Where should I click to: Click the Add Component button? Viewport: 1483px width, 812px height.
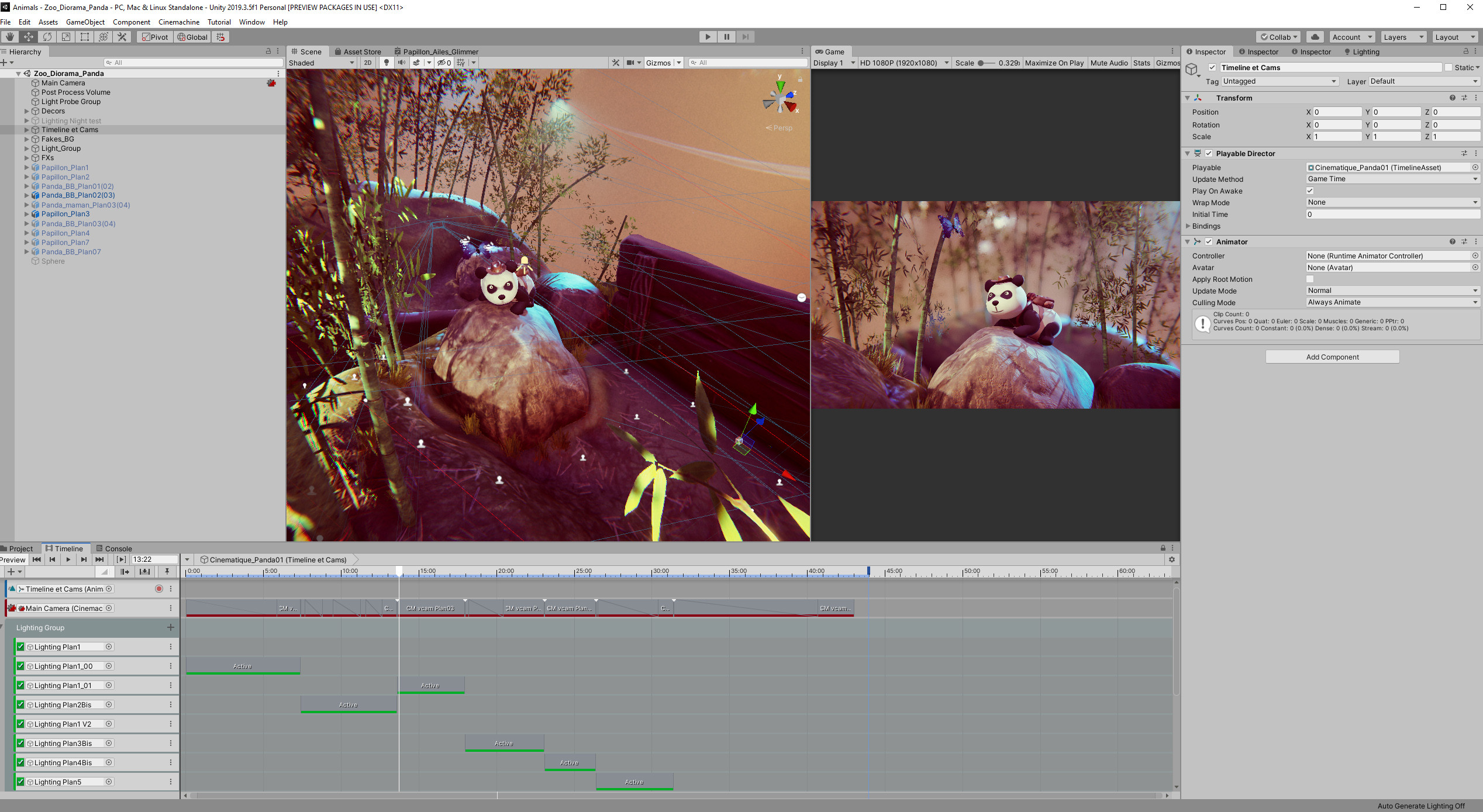coord(1332,357)
